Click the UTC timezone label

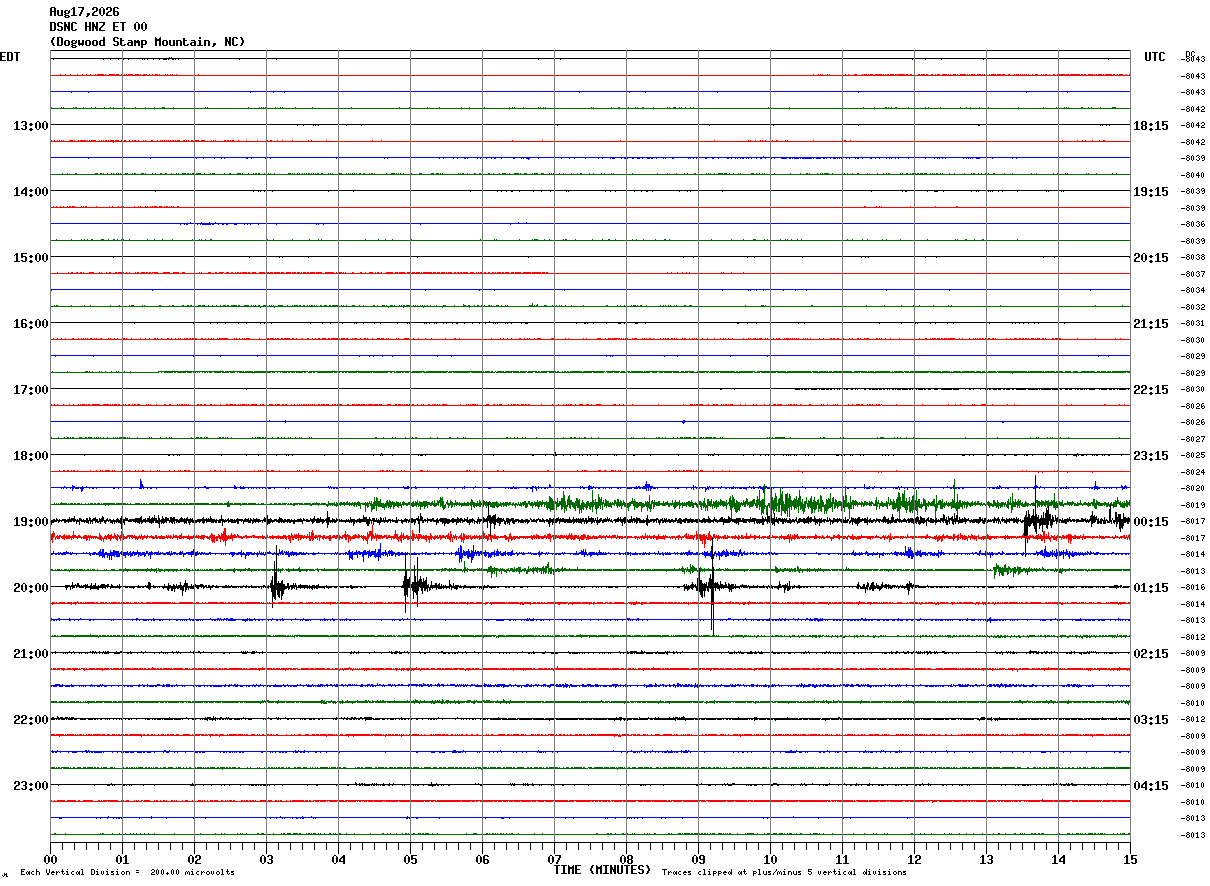pos(1155,57)
